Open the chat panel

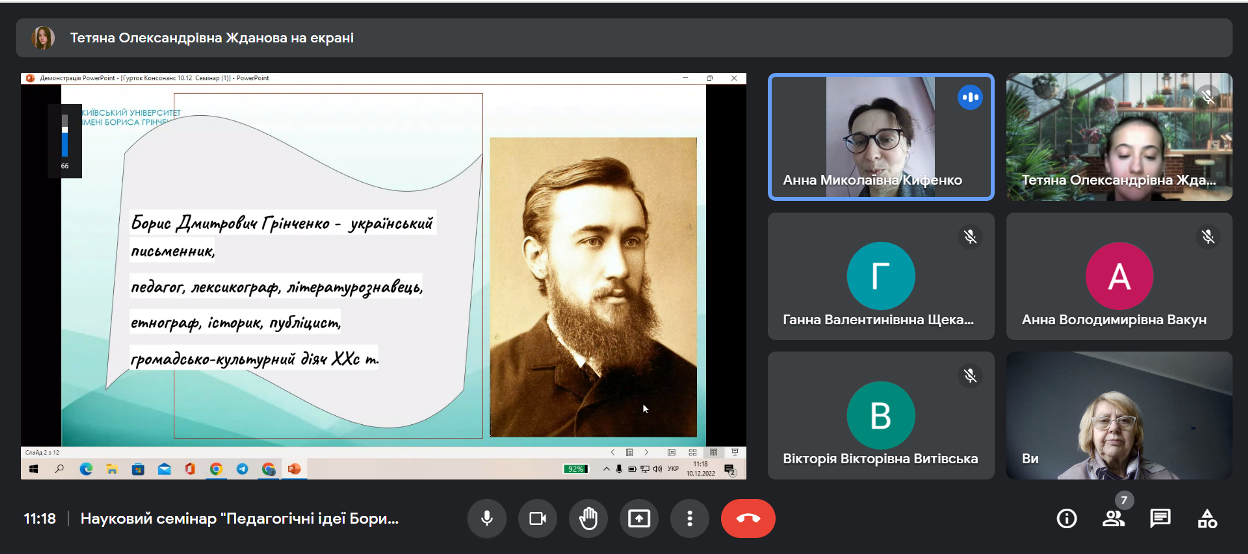pos(1160,518)
